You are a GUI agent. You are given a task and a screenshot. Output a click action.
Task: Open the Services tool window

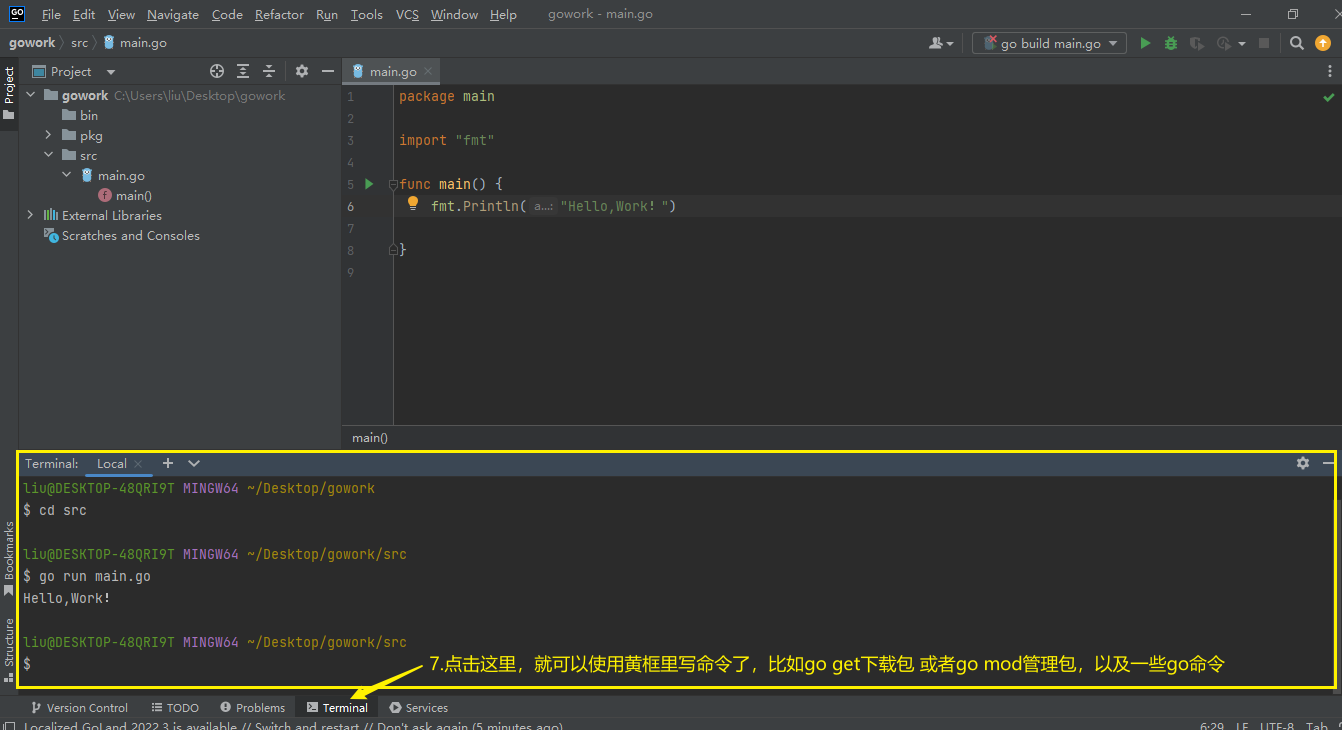(x=418, y=707)
